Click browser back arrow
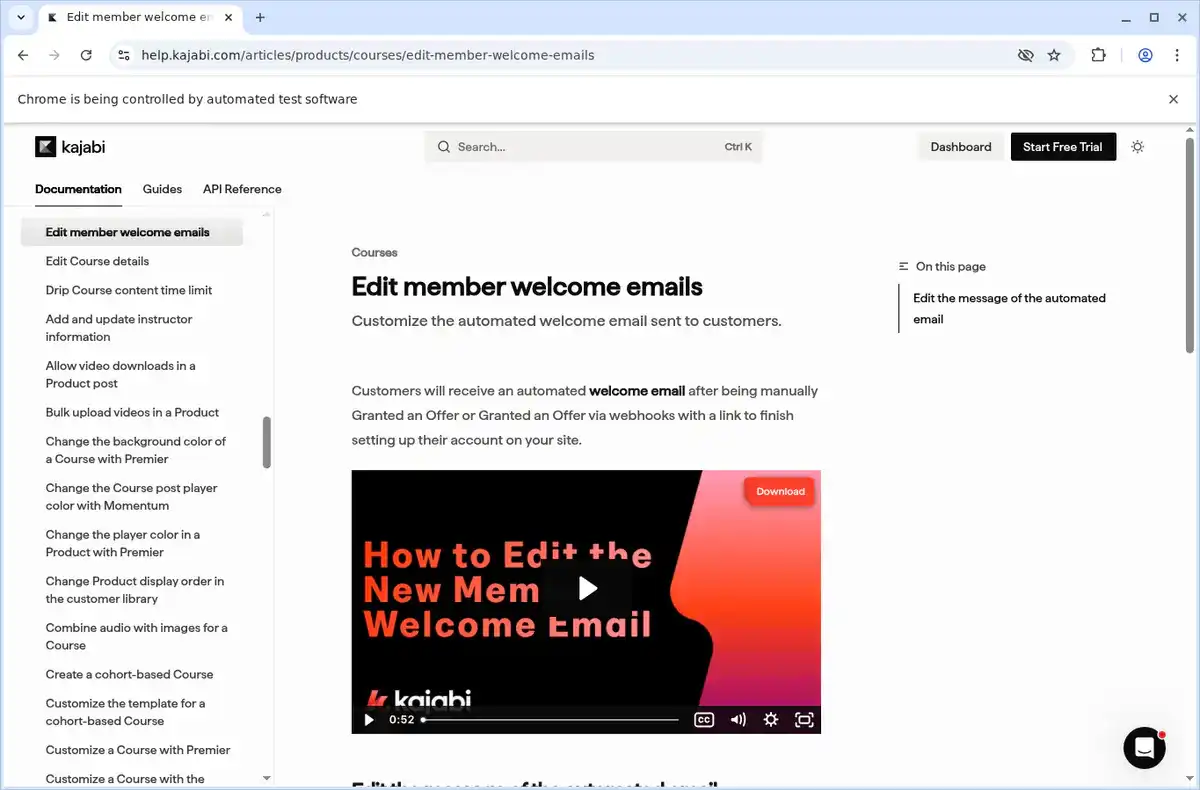Image resolution: width=1200 pixels, height=790 pixels. tap(23, 55)
